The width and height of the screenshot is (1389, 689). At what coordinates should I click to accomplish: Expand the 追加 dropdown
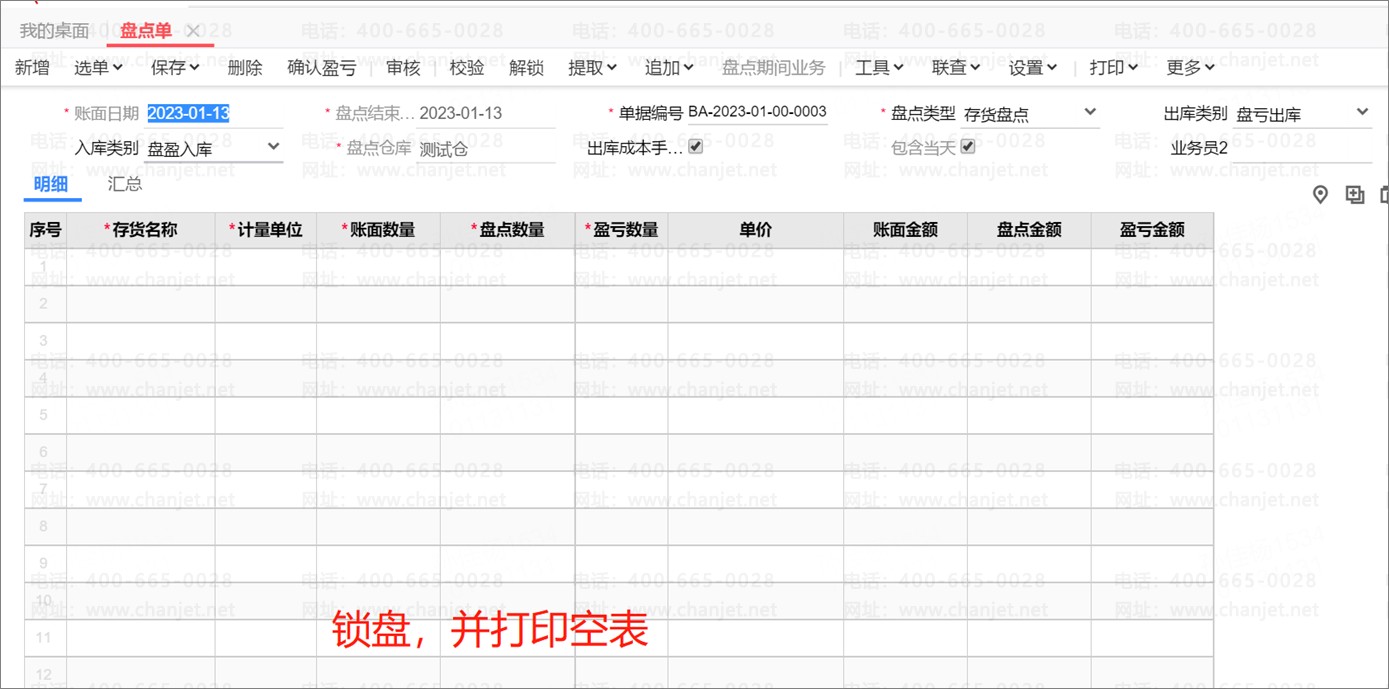coord(669,68)
